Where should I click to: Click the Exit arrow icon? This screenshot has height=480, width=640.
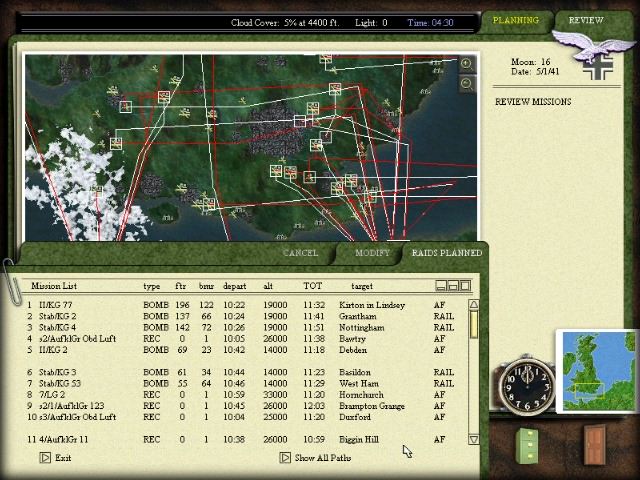[45, 458]
